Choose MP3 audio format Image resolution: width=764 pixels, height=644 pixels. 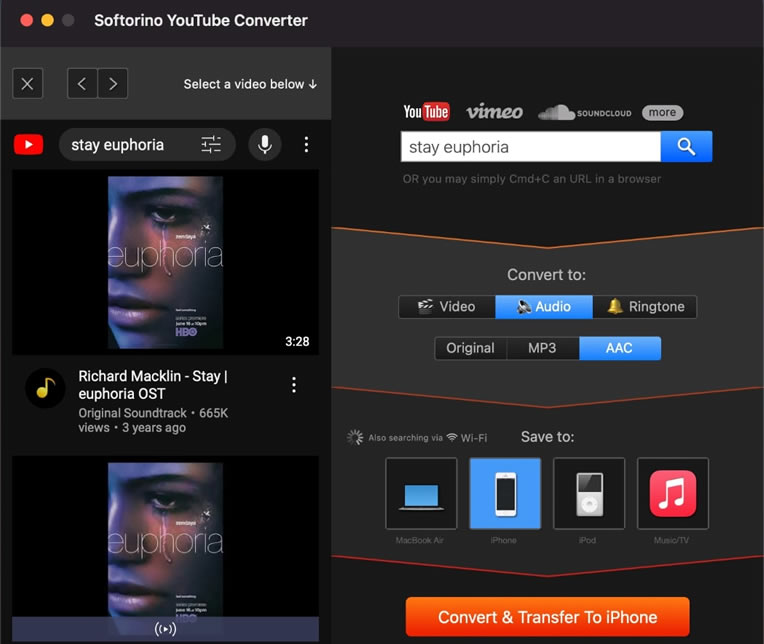click(543, 348)
